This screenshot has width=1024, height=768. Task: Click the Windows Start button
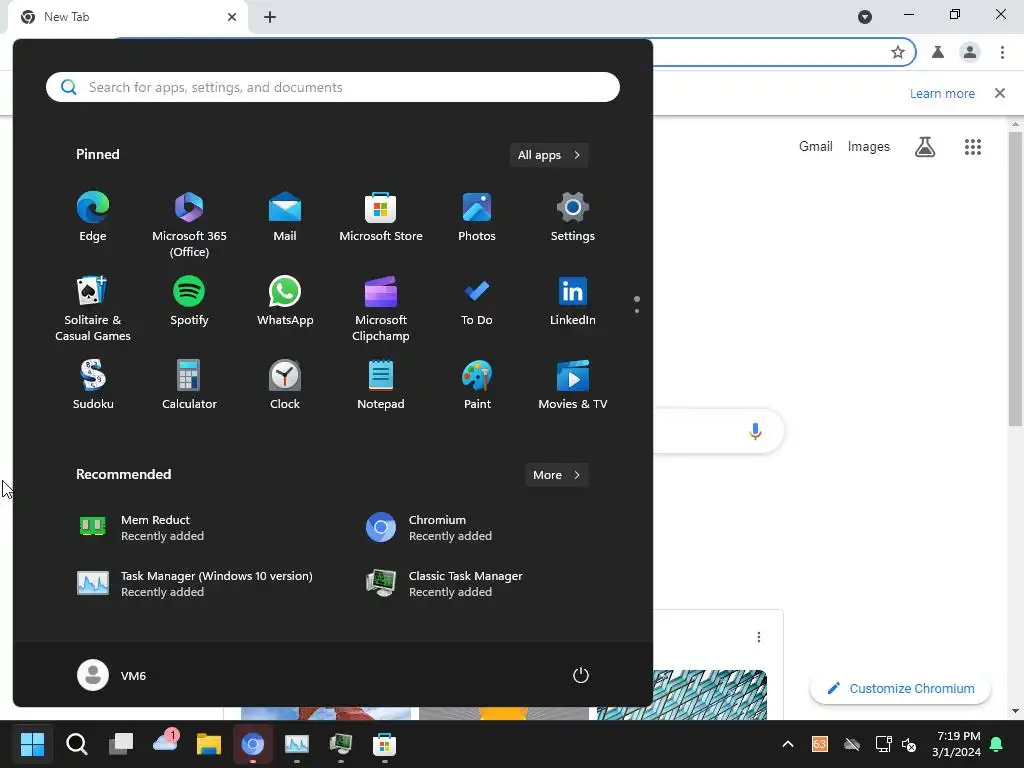(32, 744)
